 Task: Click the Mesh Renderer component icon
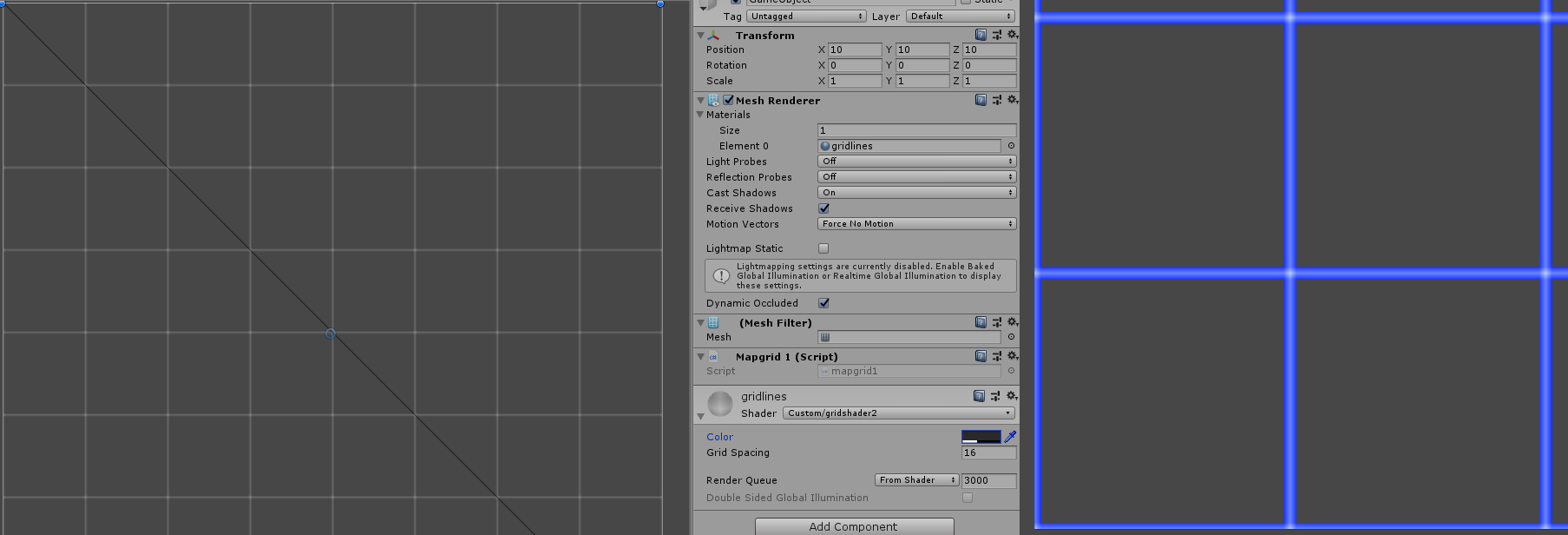click(x=713, y=100)
